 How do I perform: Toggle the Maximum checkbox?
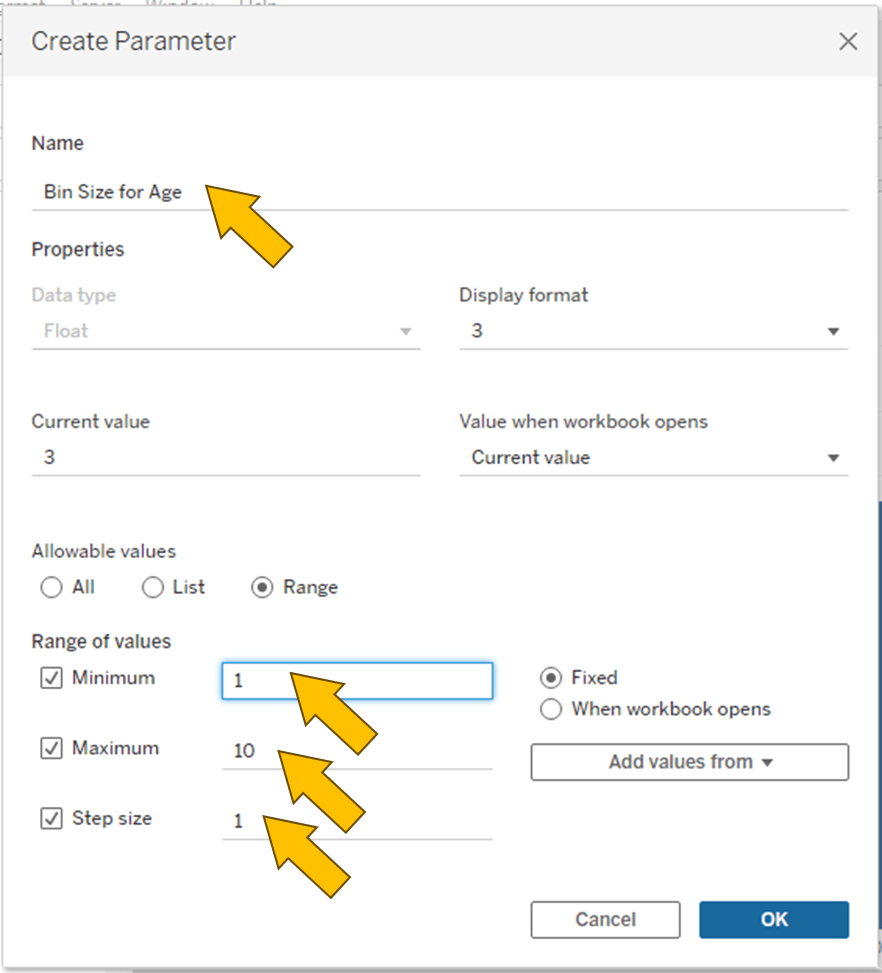coord(51,748)
